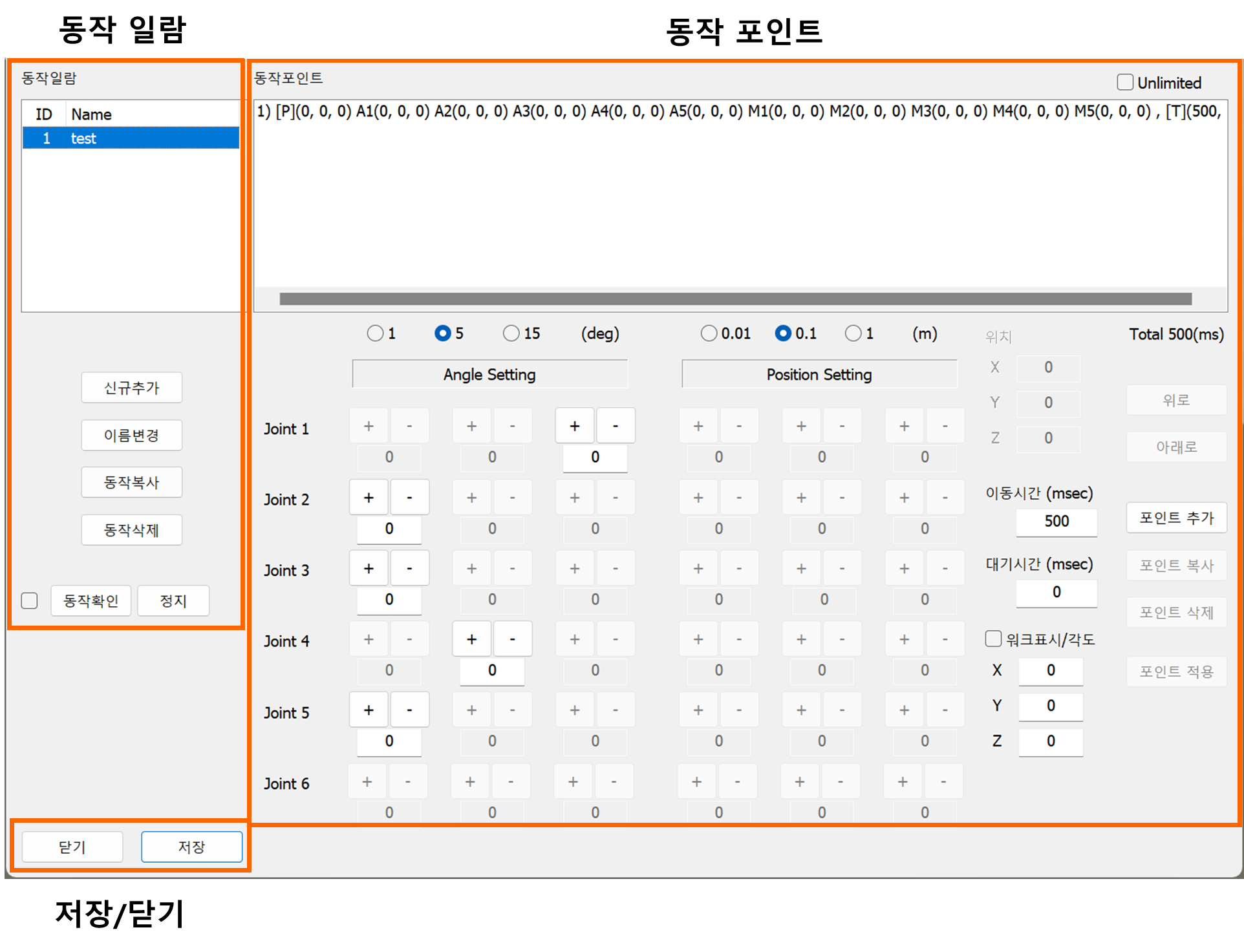Select the 0.01 m step radio
This screenshot has width=1244, height=952.
coord(709,333)
